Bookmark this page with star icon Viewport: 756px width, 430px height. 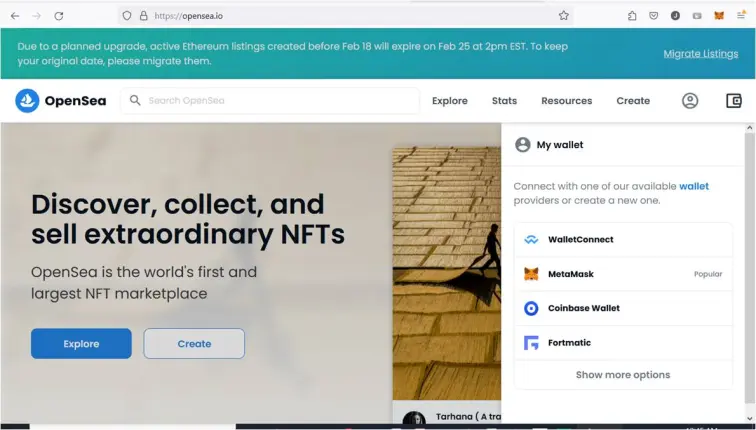(x=564, y=16)
